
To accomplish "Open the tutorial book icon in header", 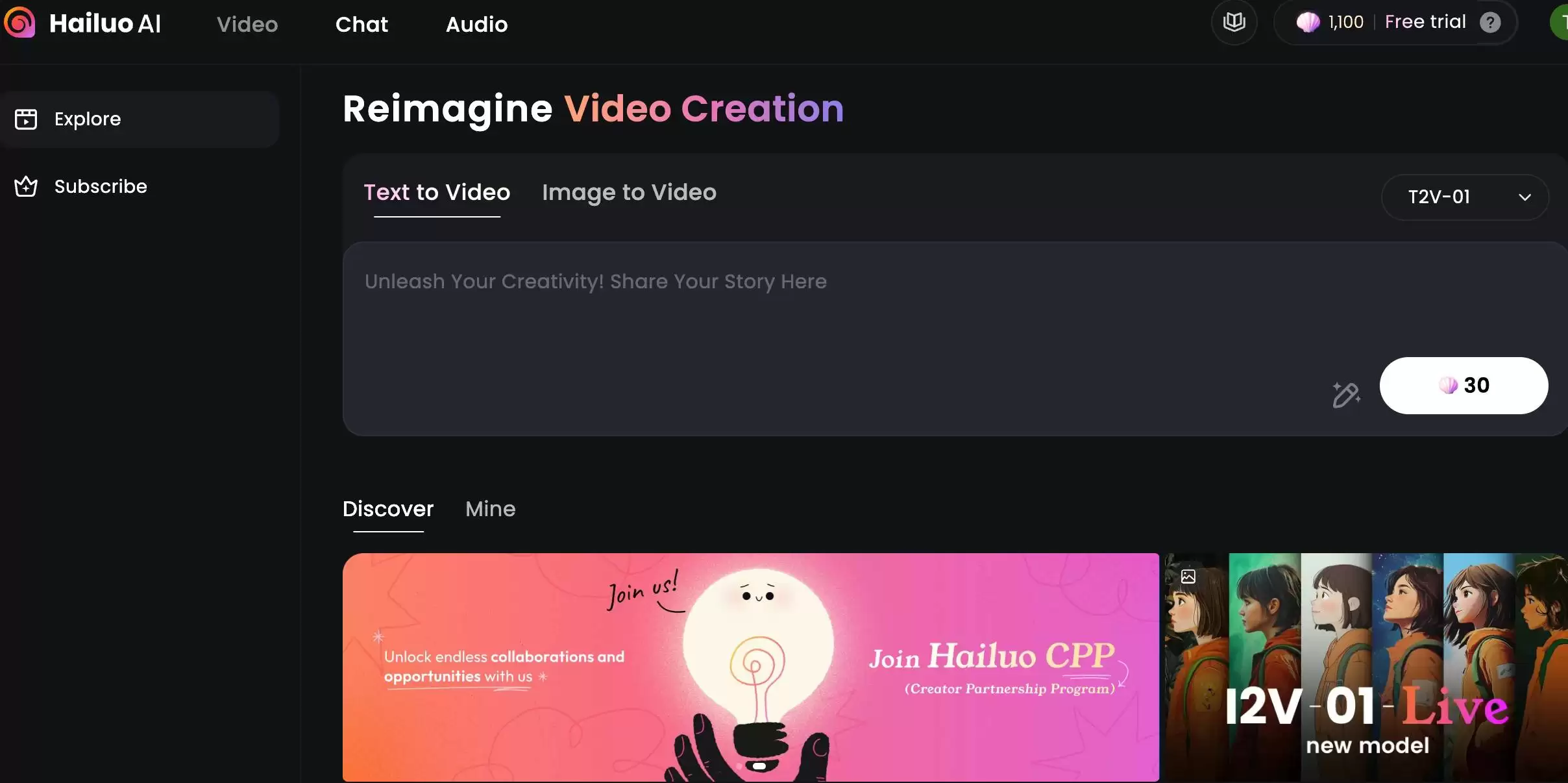I will pyautogui.click(x=1234, y=22).
